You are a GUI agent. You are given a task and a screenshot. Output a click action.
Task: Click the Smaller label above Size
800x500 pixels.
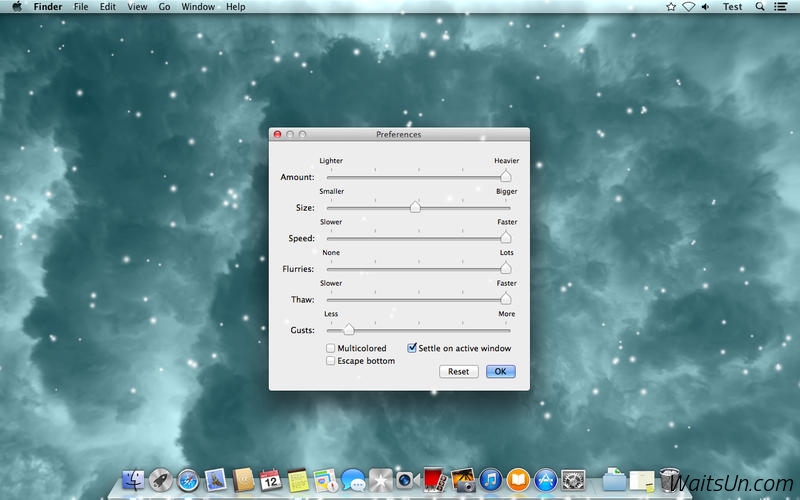tap(332, 191)
